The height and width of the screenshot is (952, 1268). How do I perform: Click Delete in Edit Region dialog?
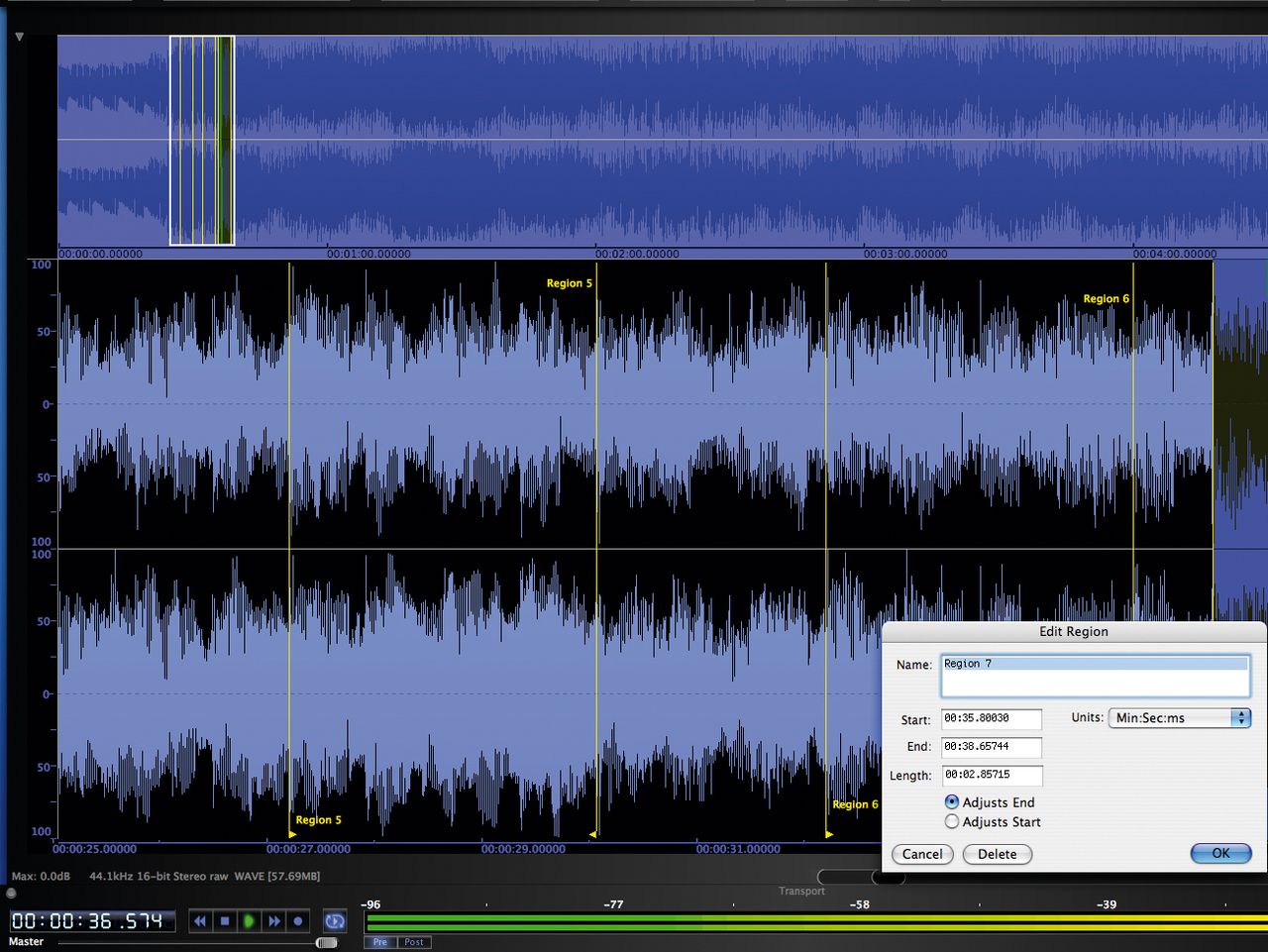(998, 854)
